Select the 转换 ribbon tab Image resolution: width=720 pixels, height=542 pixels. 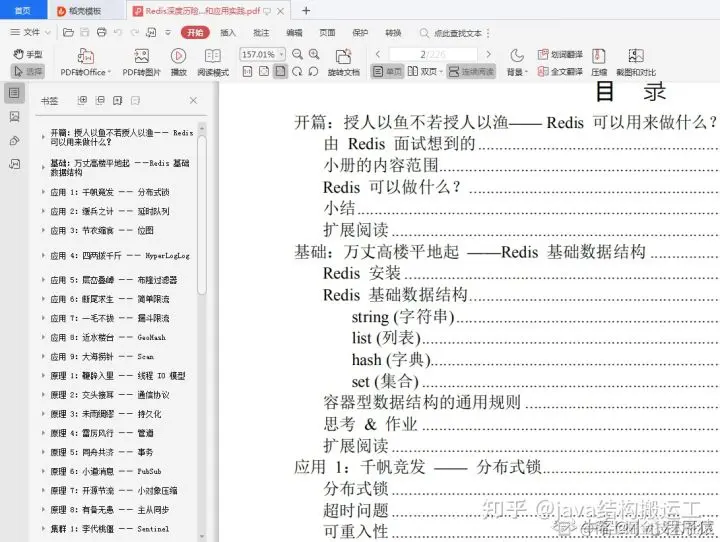tap(393, 33)
